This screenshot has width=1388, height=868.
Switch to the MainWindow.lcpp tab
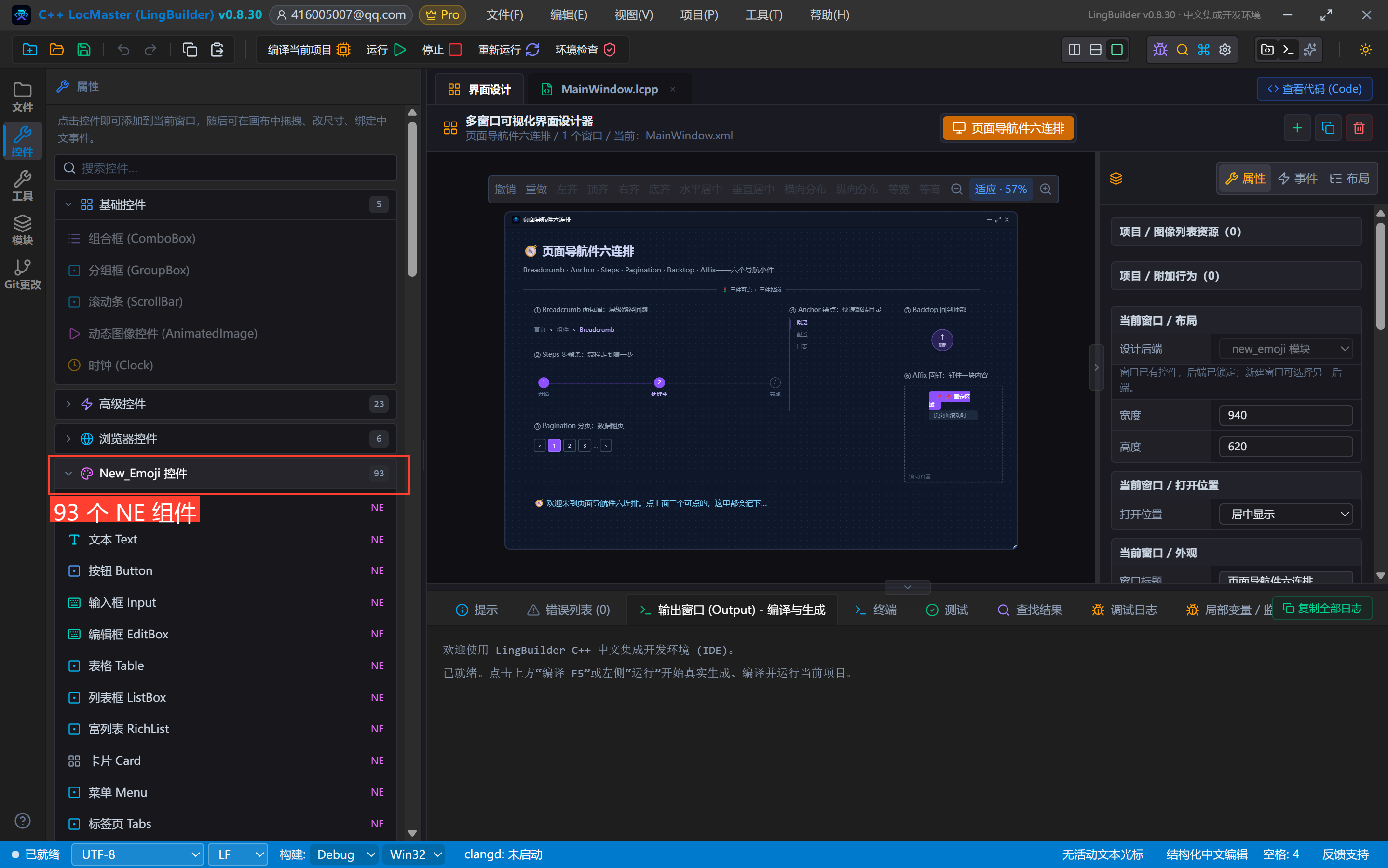[x=609, y=89]
